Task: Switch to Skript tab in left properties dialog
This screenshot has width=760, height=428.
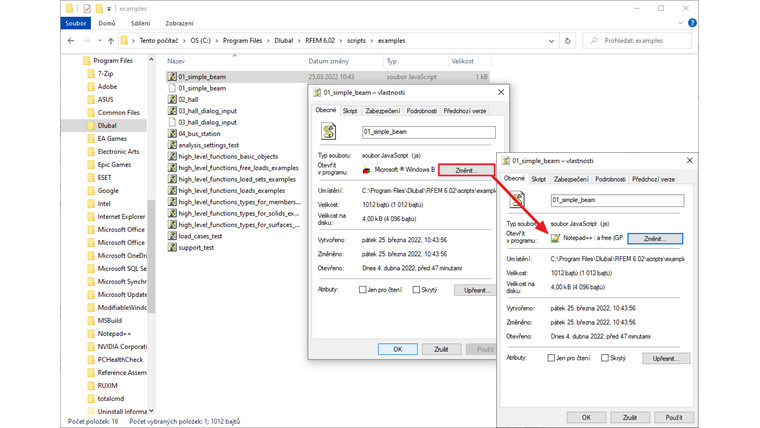Action: [350, 111]
